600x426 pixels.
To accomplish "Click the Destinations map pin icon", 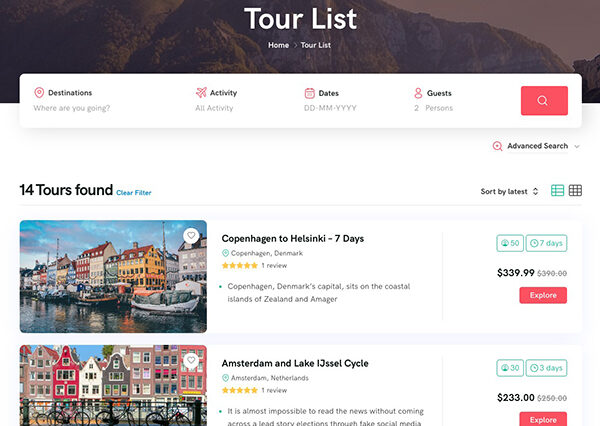I will pos(39,93).
